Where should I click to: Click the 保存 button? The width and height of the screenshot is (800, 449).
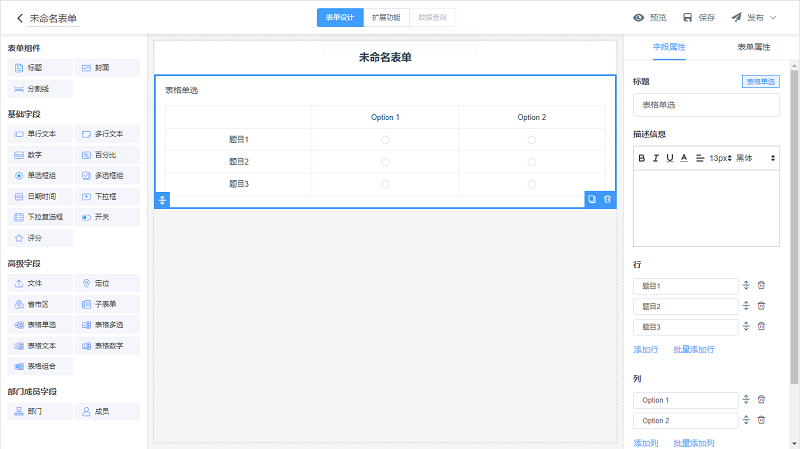699,17
